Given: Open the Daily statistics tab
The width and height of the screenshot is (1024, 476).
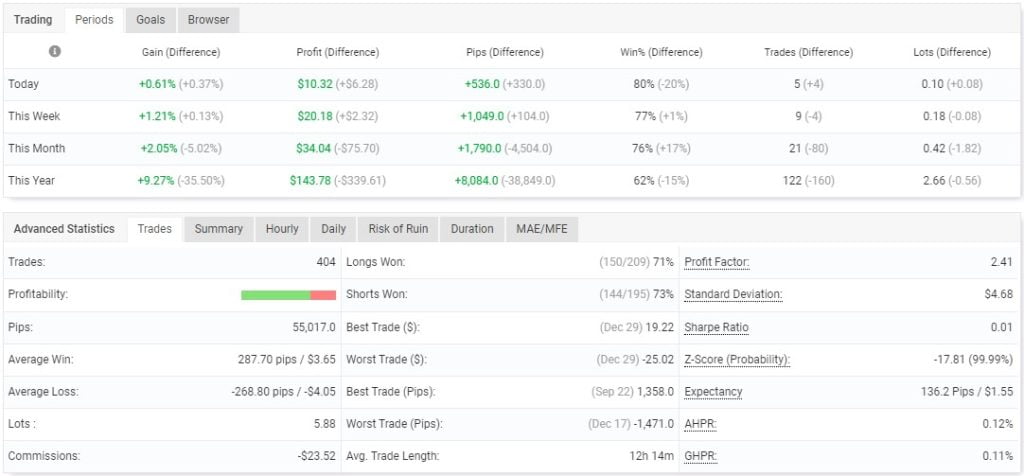Looking at the screenshot, I should coord(333,229).
